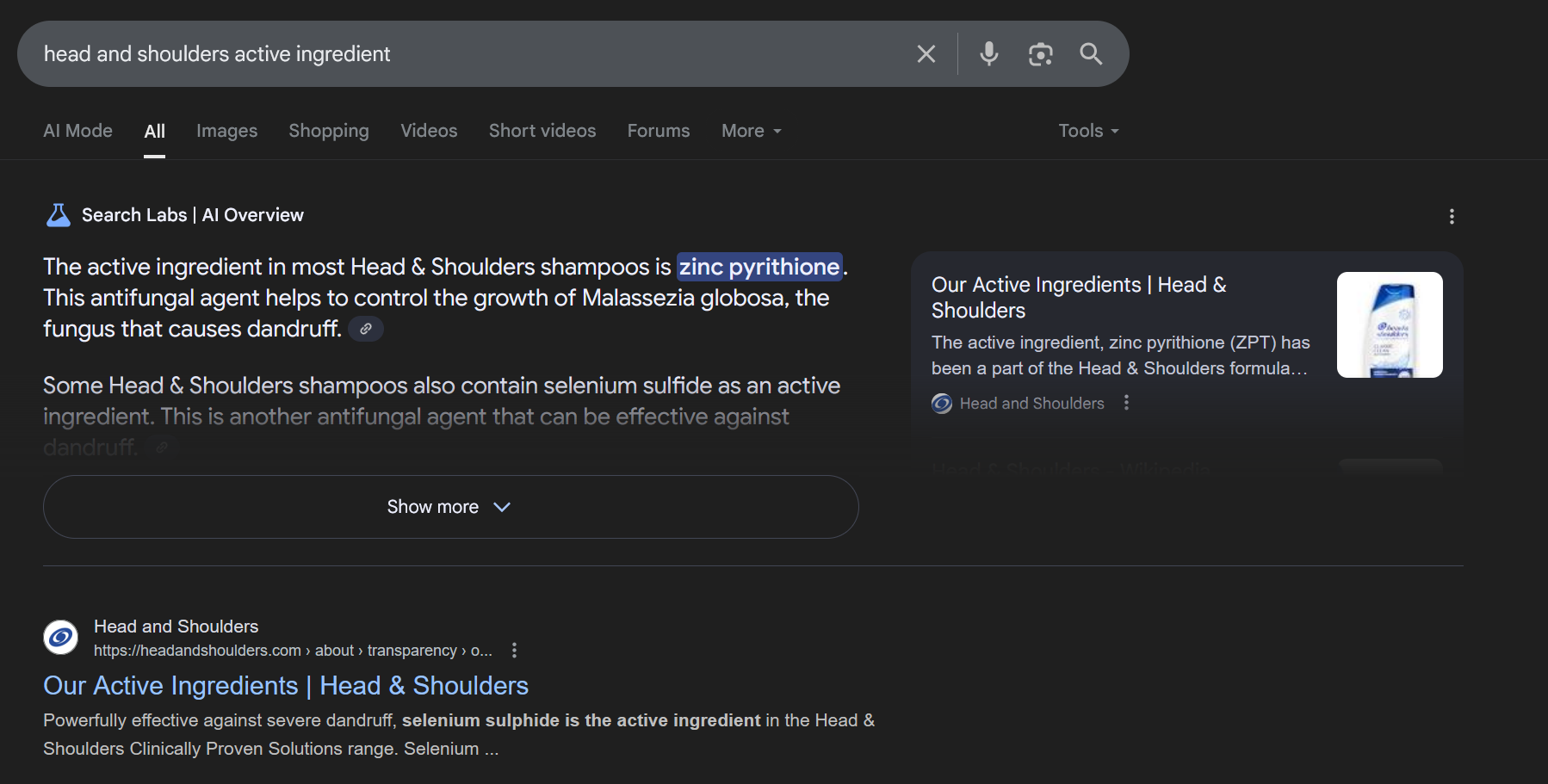The image size is (1548, 784).
Task: Open the Tools dropdown
Action: tap(1088, 131)
